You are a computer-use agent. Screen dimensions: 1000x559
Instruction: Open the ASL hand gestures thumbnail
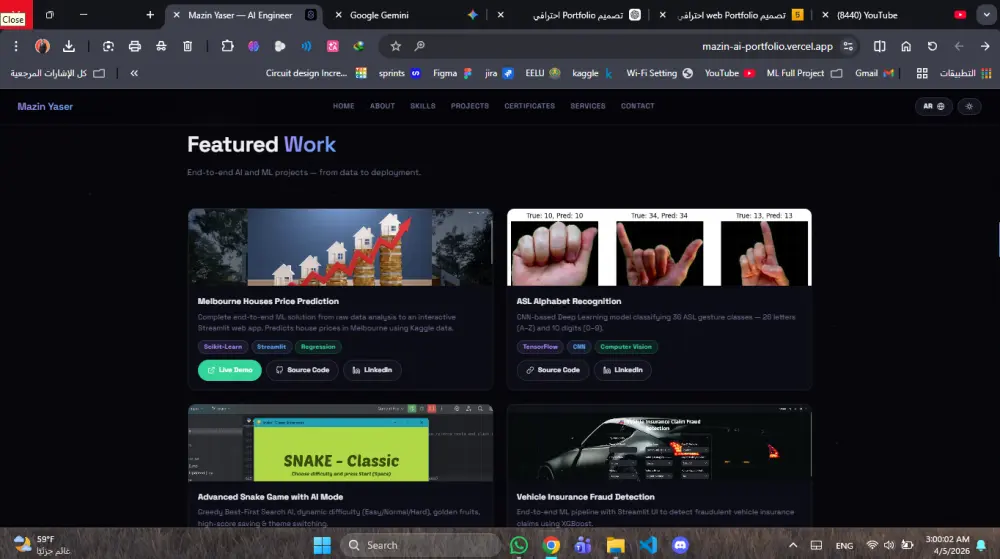(x=659, y=247)
